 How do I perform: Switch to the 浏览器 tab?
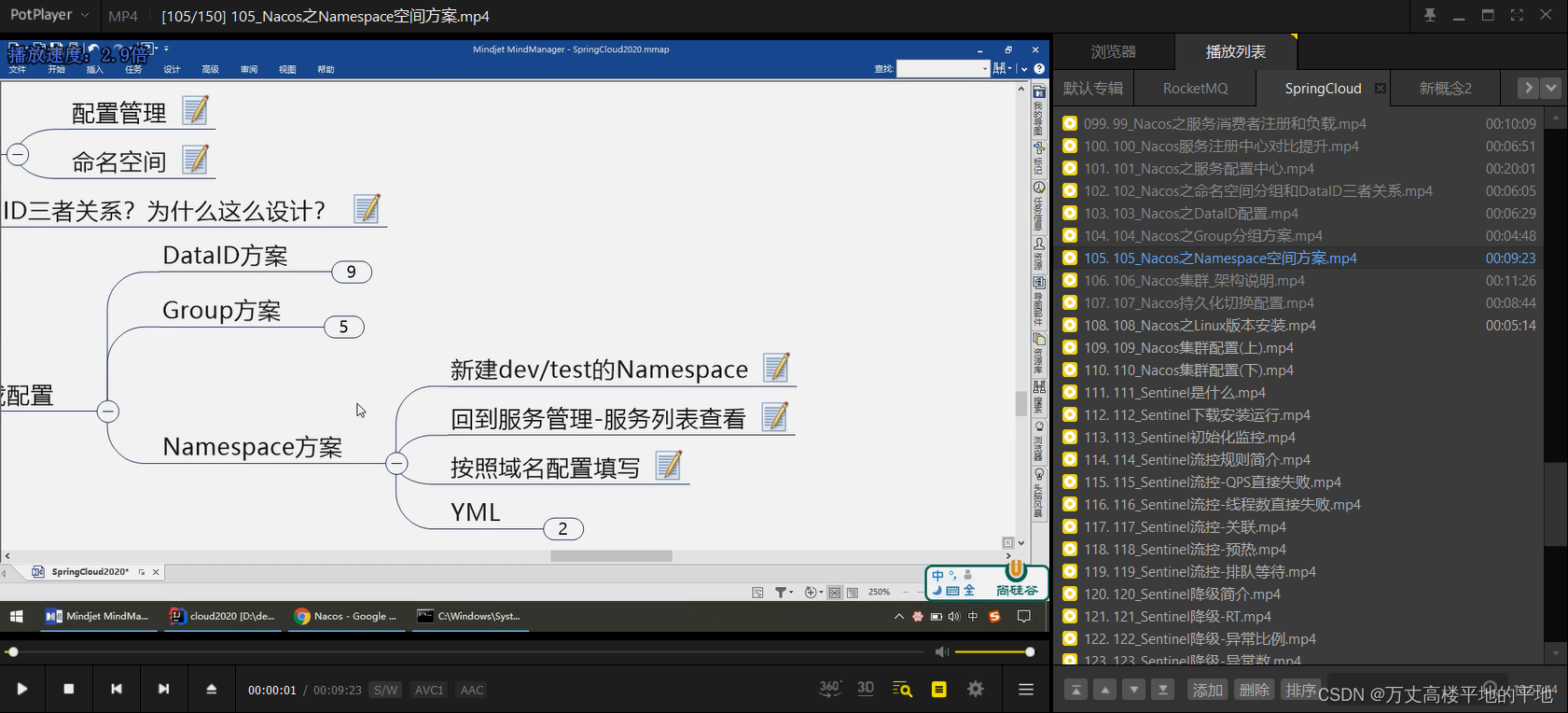pyautogui.click(x=1114, y=51)
